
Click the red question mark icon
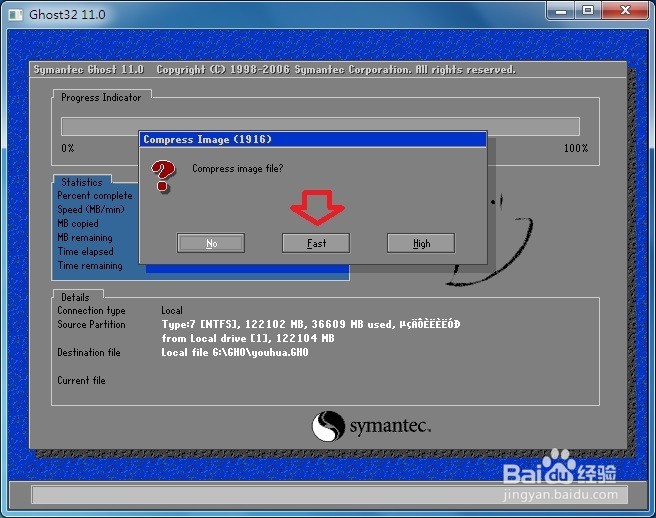163,176
